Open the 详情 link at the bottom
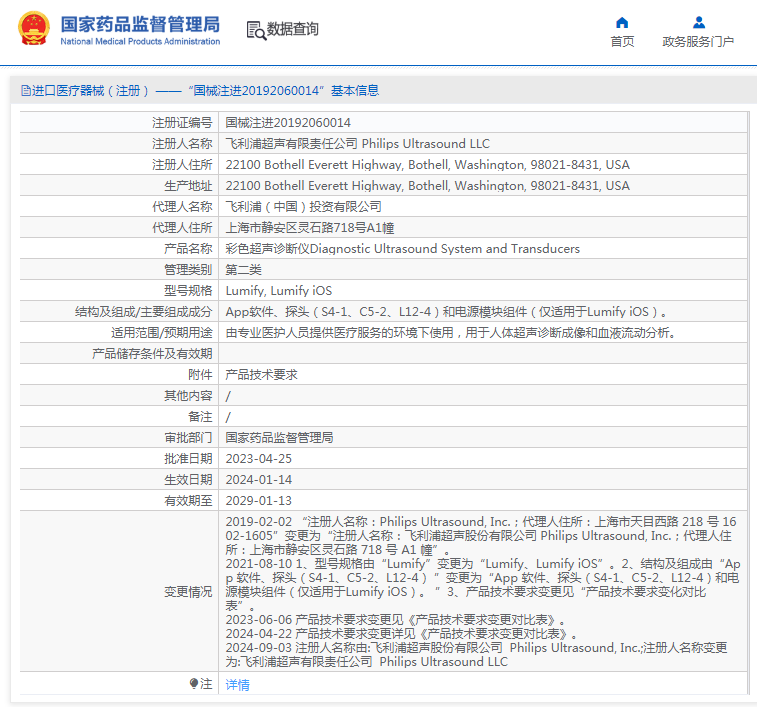Viewport: 757px width, 707px height. tap(237, 685)
